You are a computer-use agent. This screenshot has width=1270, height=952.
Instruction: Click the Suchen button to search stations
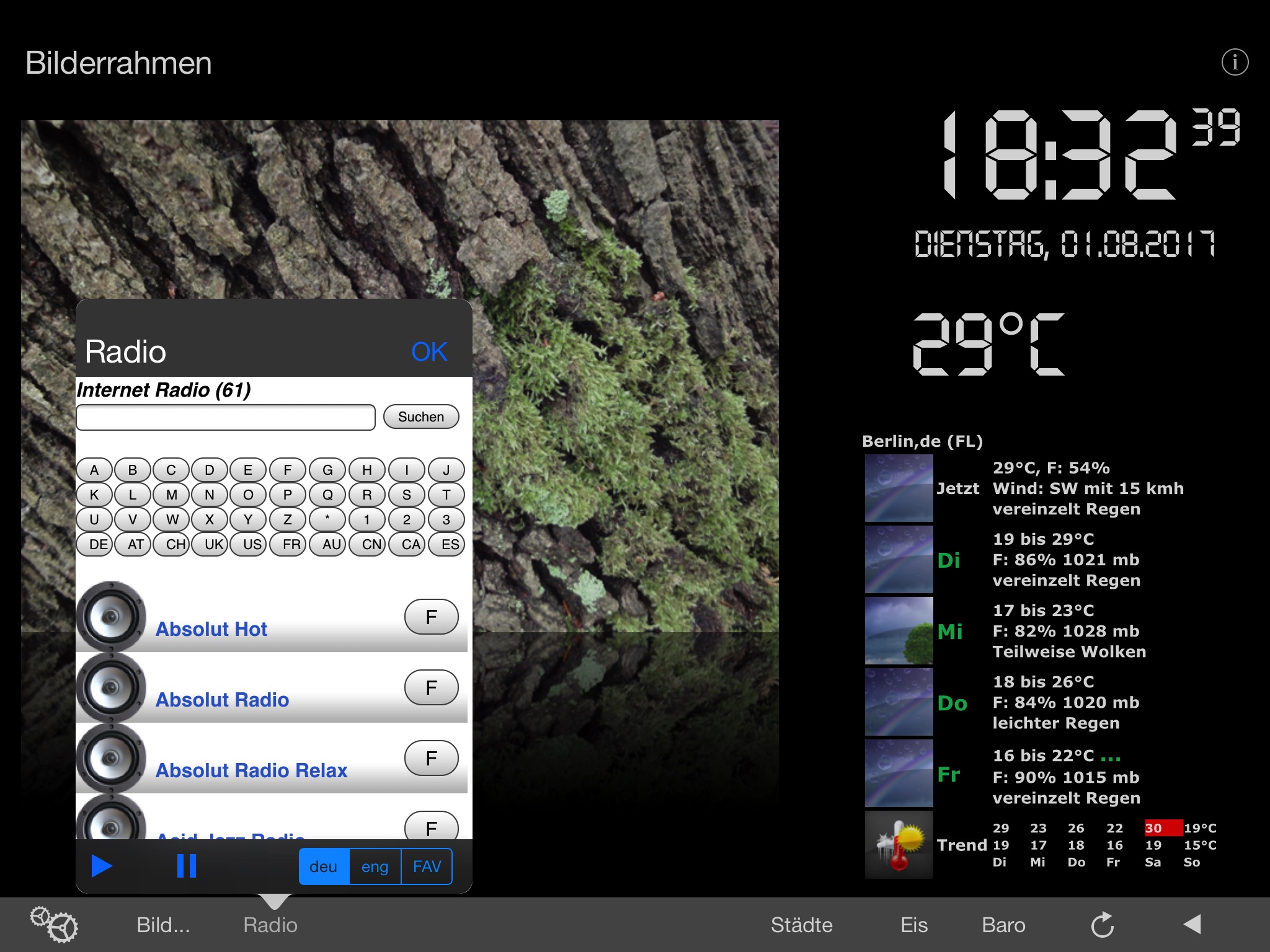click(423, 418)
